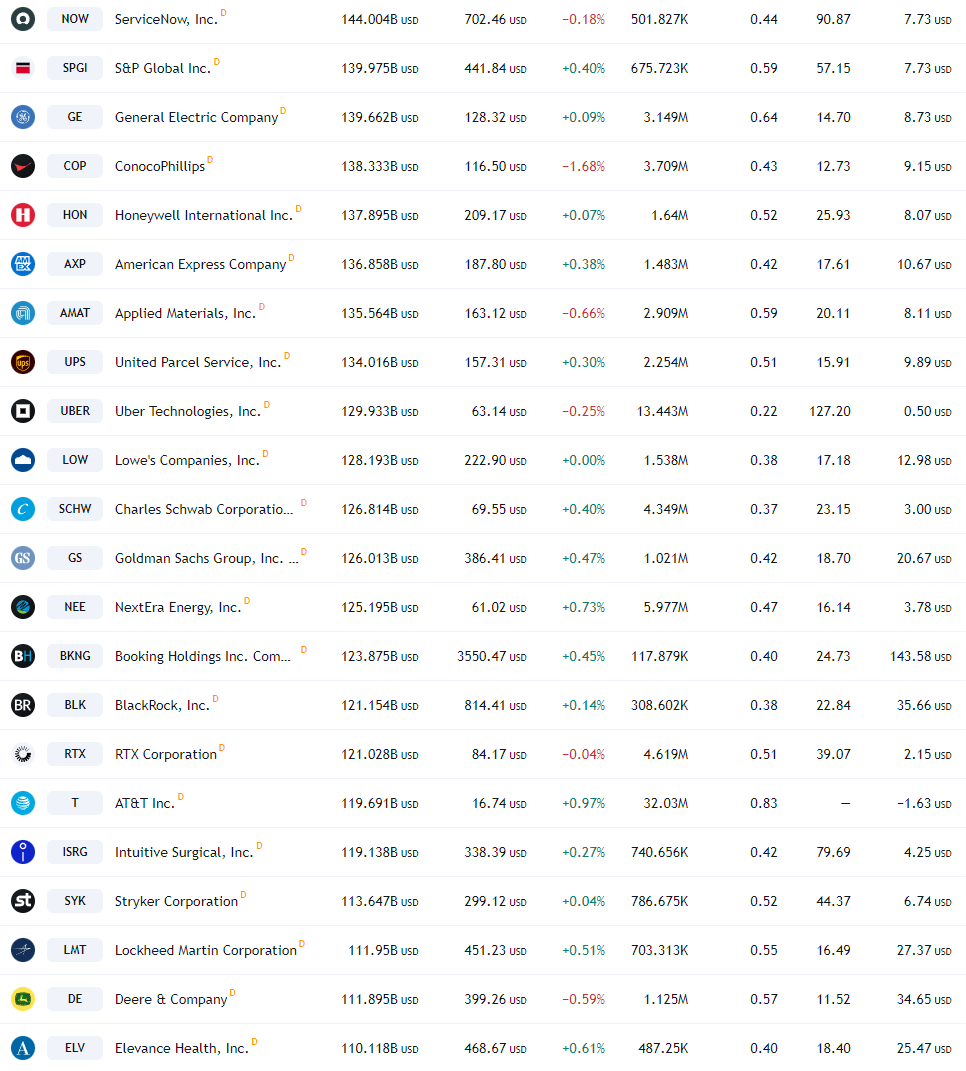Click Applied Materials change -0.66%

583,314
